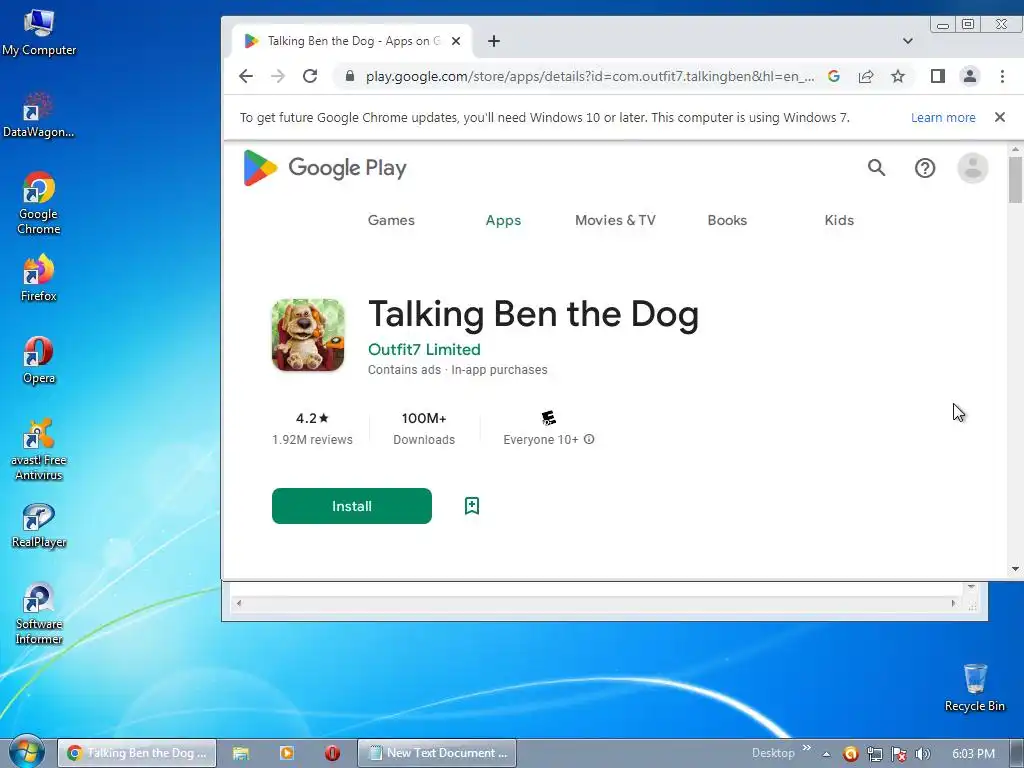Click the forward navigation arrow
Image resolution: width=1024 pixels, height=768 pixels.
[278, 76]
